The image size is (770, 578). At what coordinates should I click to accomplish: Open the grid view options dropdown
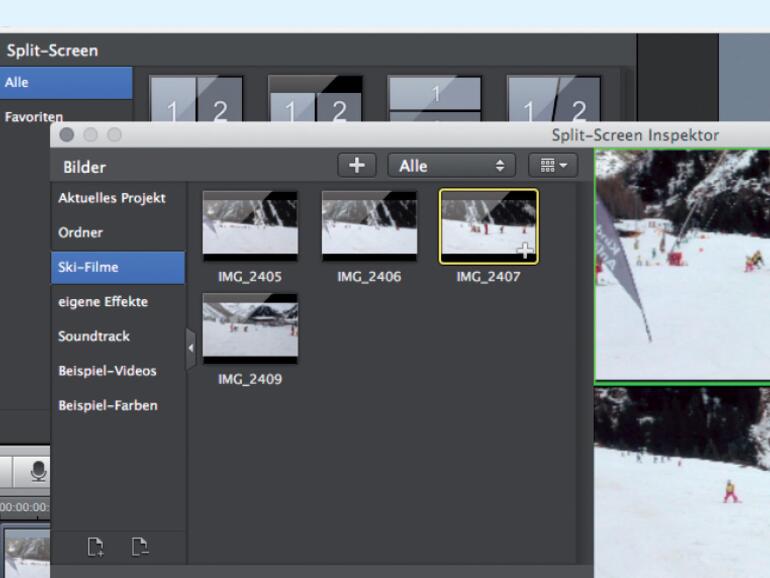pyautogui.click(x=552, y=166)
